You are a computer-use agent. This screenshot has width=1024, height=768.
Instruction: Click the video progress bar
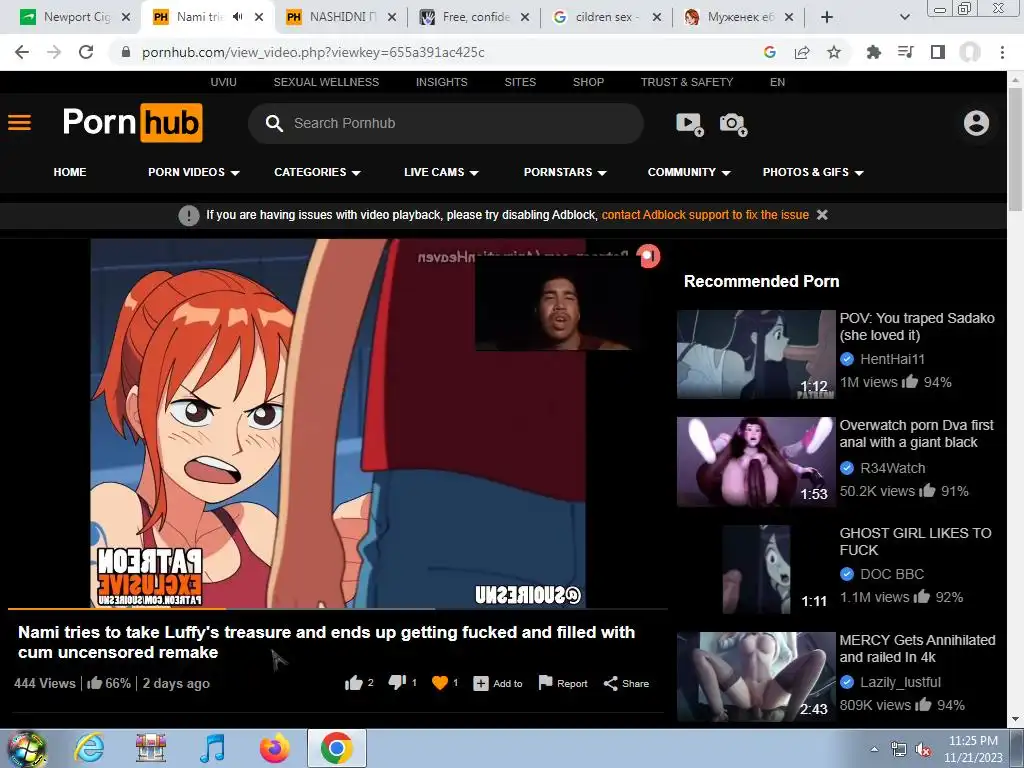click(338, 609)
